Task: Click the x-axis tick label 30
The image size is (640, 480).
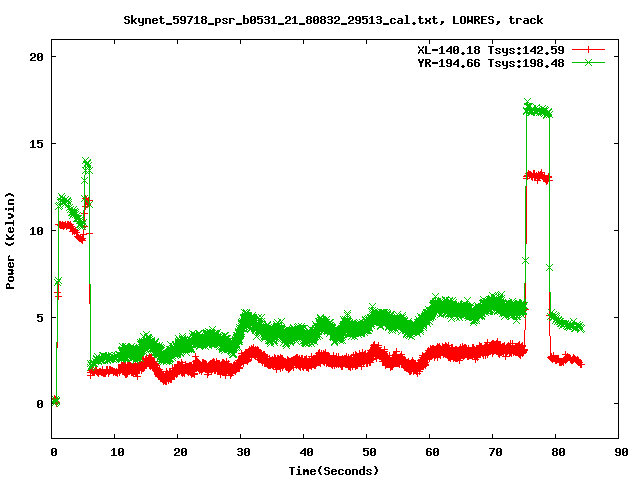Action: point(243,452)
